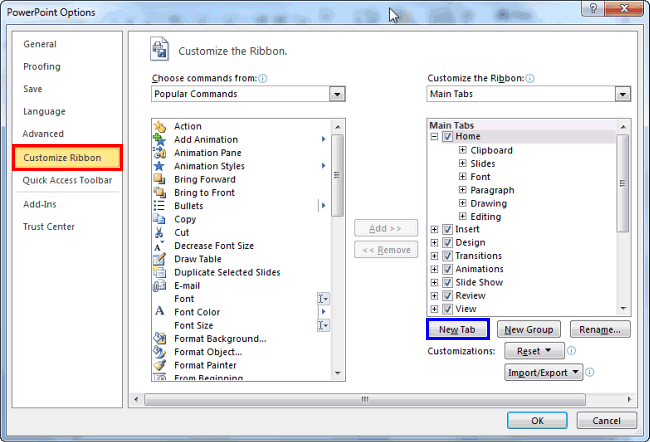Click the Customize the Ribbon header icon
Viewport: 650px width, 442px height.
pos(160,49)
